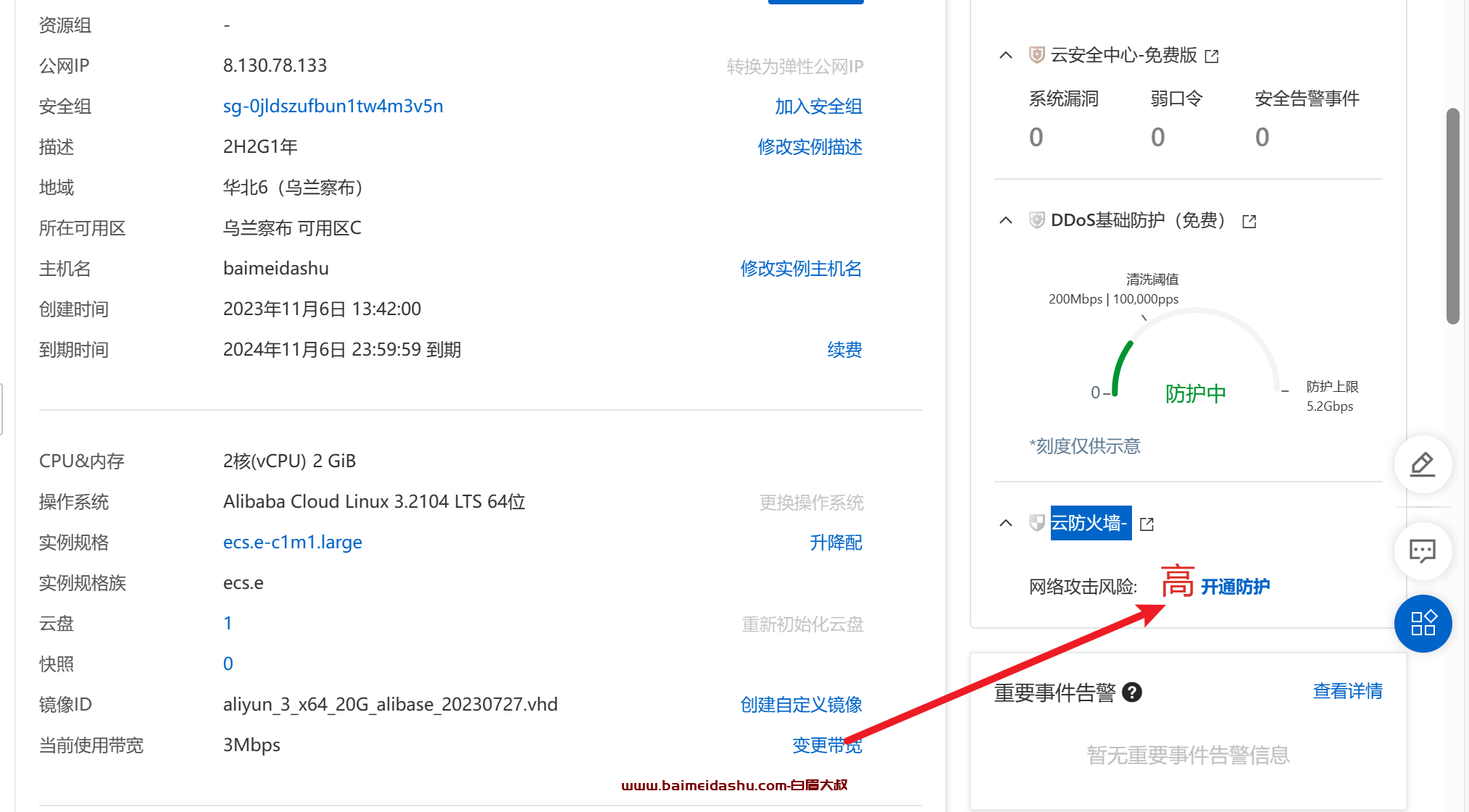Click bandwidth value 3Mbps
This screenshot has width=1469, height=812.
pos(251,745)
